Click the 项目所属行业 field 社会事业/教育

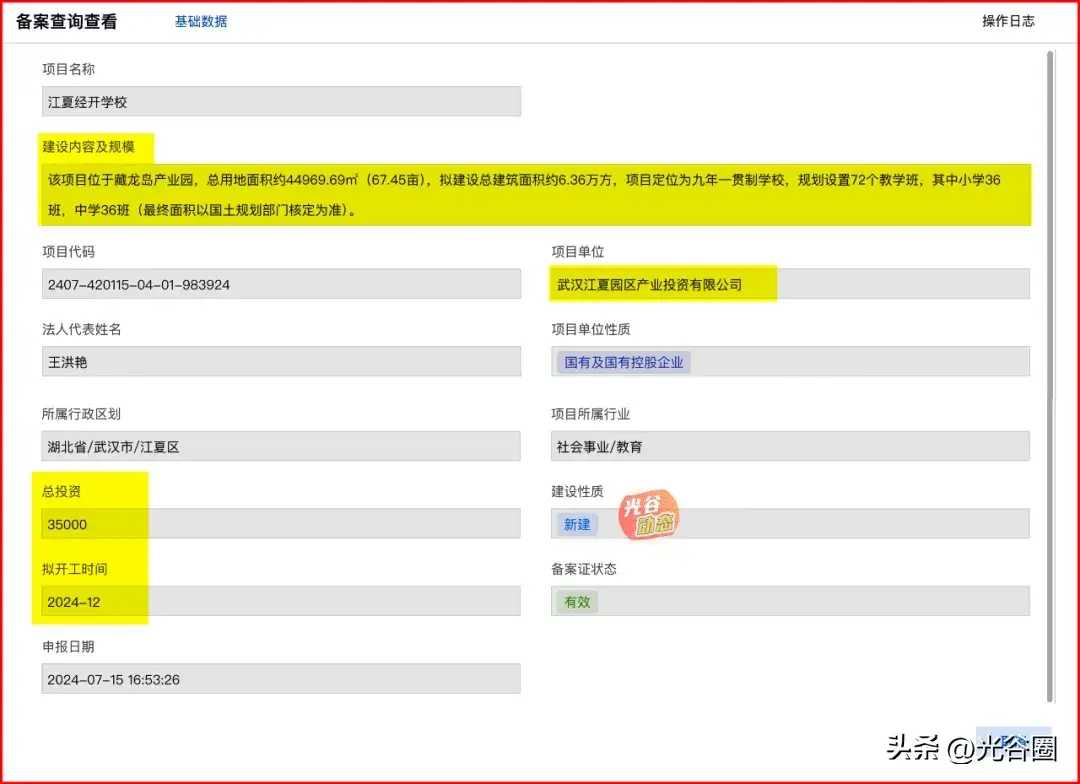coord(790,447)
